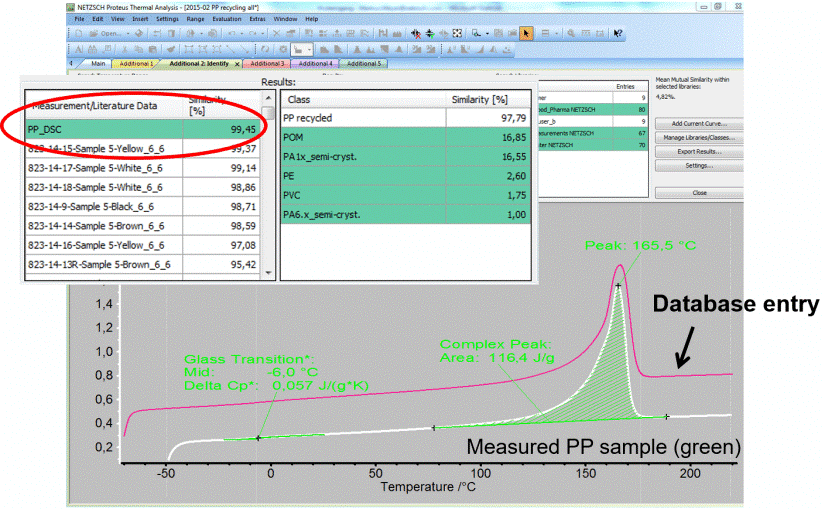Click the Open folder toolbar button
Viewport: 825px width, 509px height.
coord(104,33)
